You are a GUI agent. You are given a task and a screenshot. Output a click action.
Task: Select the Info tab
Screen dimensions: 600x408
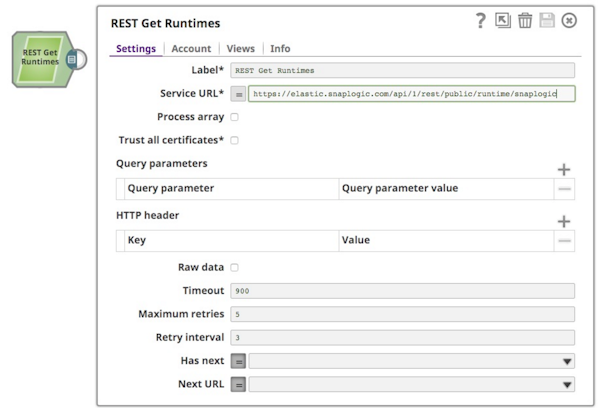pos(280,48)
